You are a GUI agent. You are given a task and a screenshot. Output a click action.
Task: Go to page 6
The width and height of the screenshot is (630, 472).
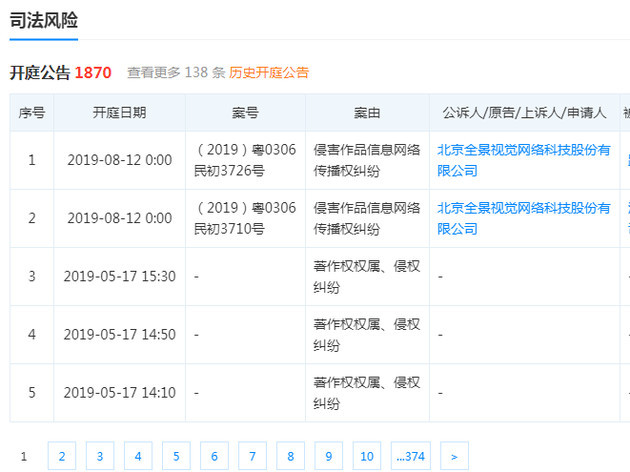tap(215, 456)
